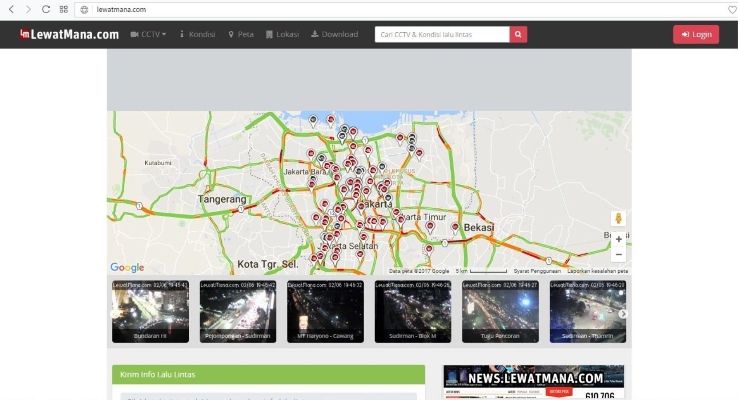Click the address bar showing lewatmana.com
Viewport: 738px width, 400px height.
tap(405, 9)
